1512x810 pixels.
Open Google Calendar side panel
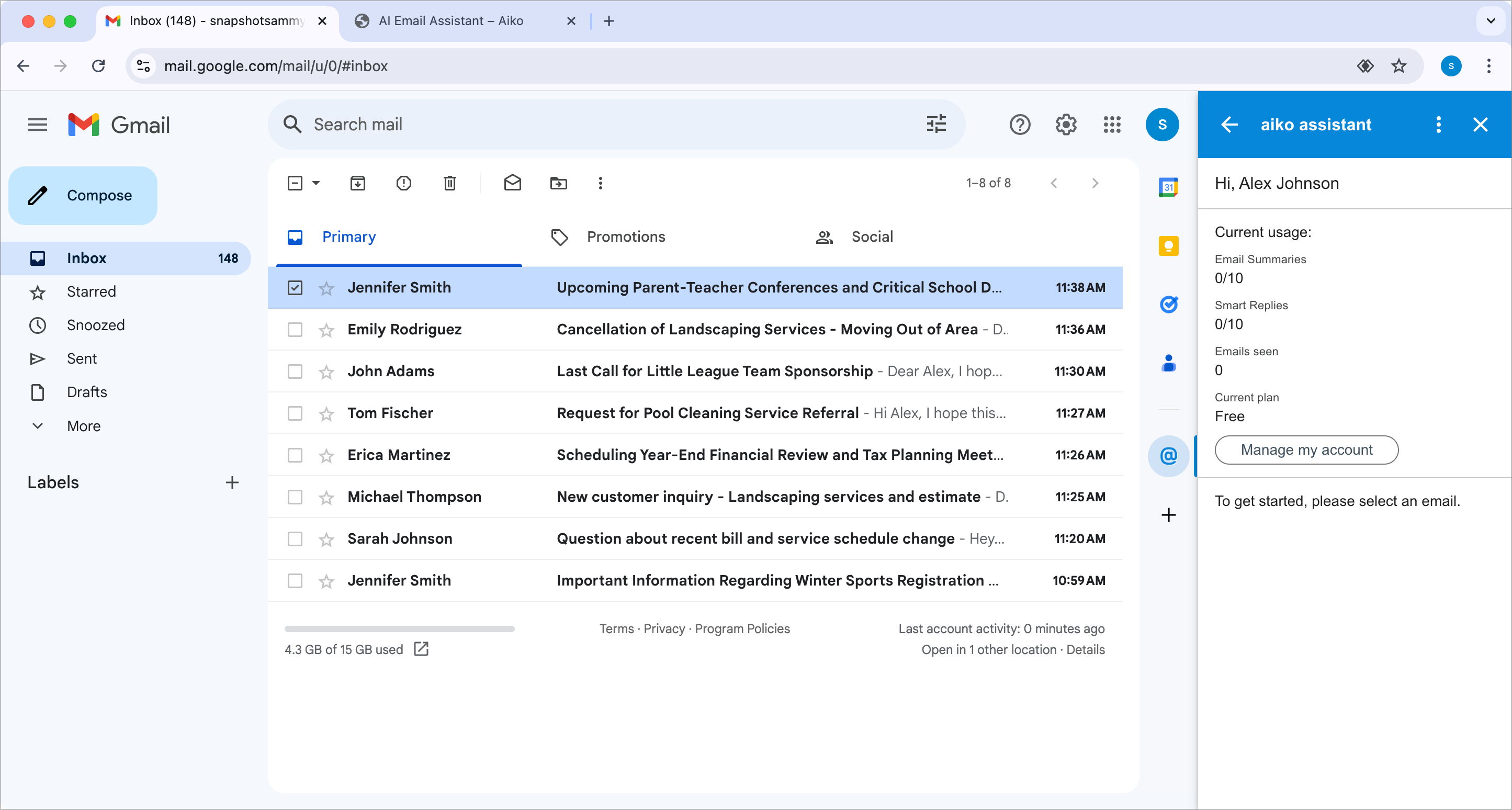(1168, 187)
